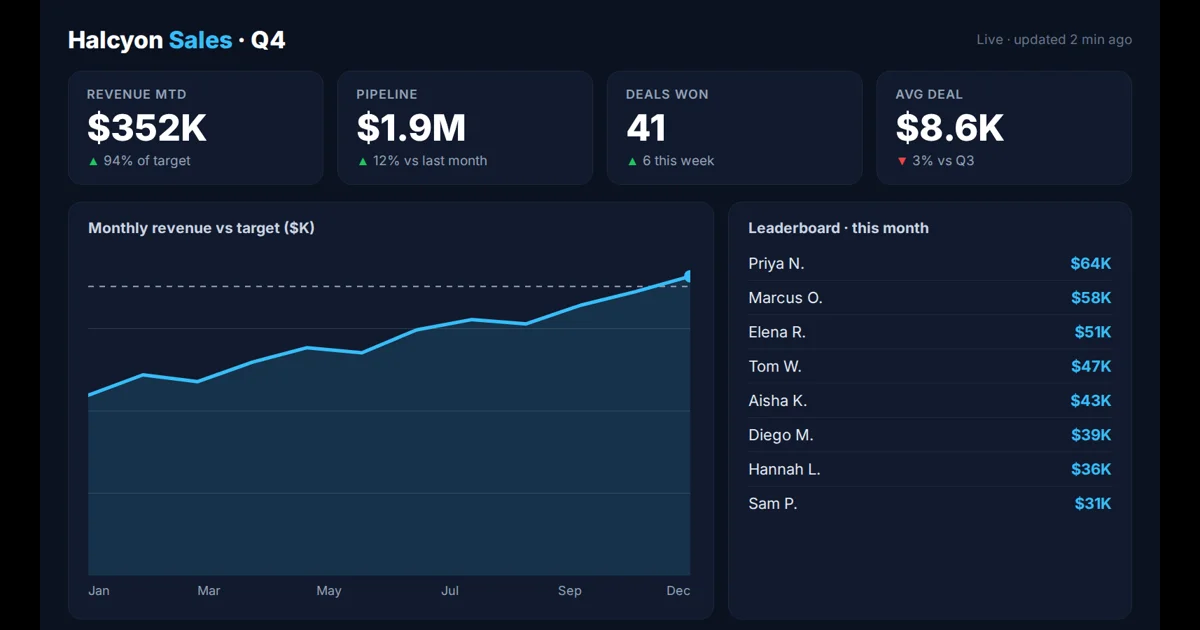Image resolution: width=1200 pixels, height=630 pixels.
Task: Click the $352K revenue value
Action: click(147, 128)
